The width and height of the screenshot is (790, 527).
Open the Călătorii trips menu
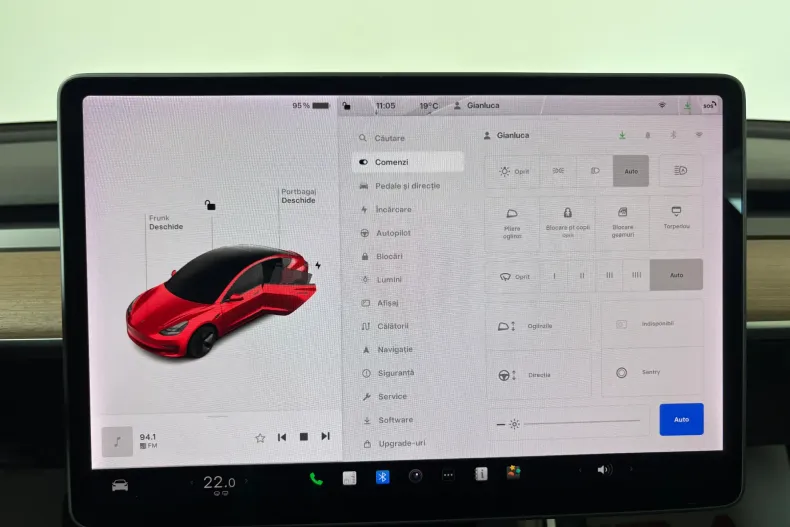coord(385,326)
